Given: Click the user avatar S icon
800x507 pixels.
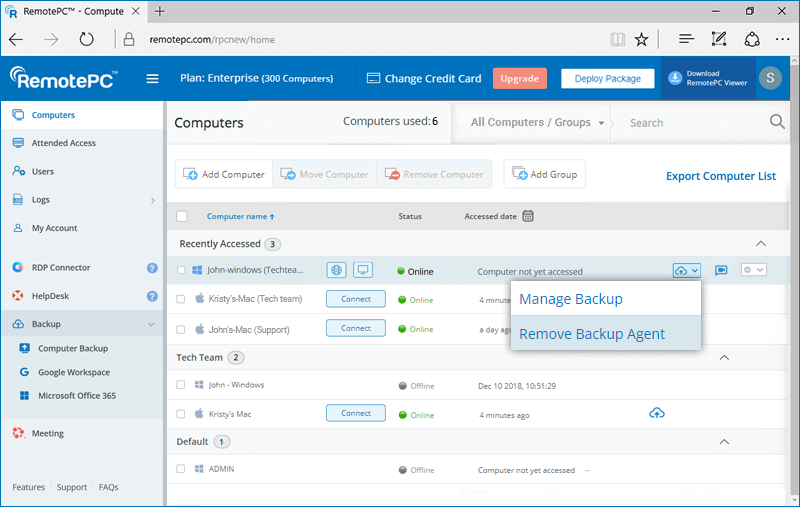Looking at the screenshot, I should click(769, 79).
